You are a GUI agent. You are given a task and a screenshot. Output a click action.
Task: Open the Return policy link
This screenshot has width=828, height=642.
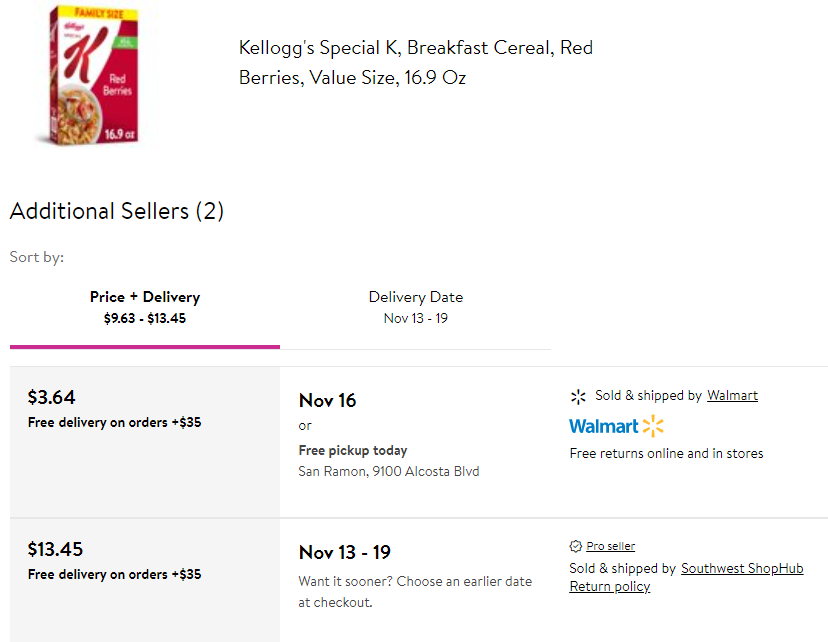(x=609, y=587)
